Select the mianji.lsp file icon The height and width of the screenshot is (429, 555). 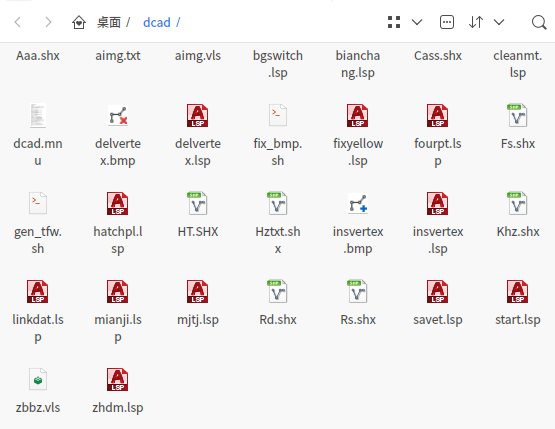point(118,292)
